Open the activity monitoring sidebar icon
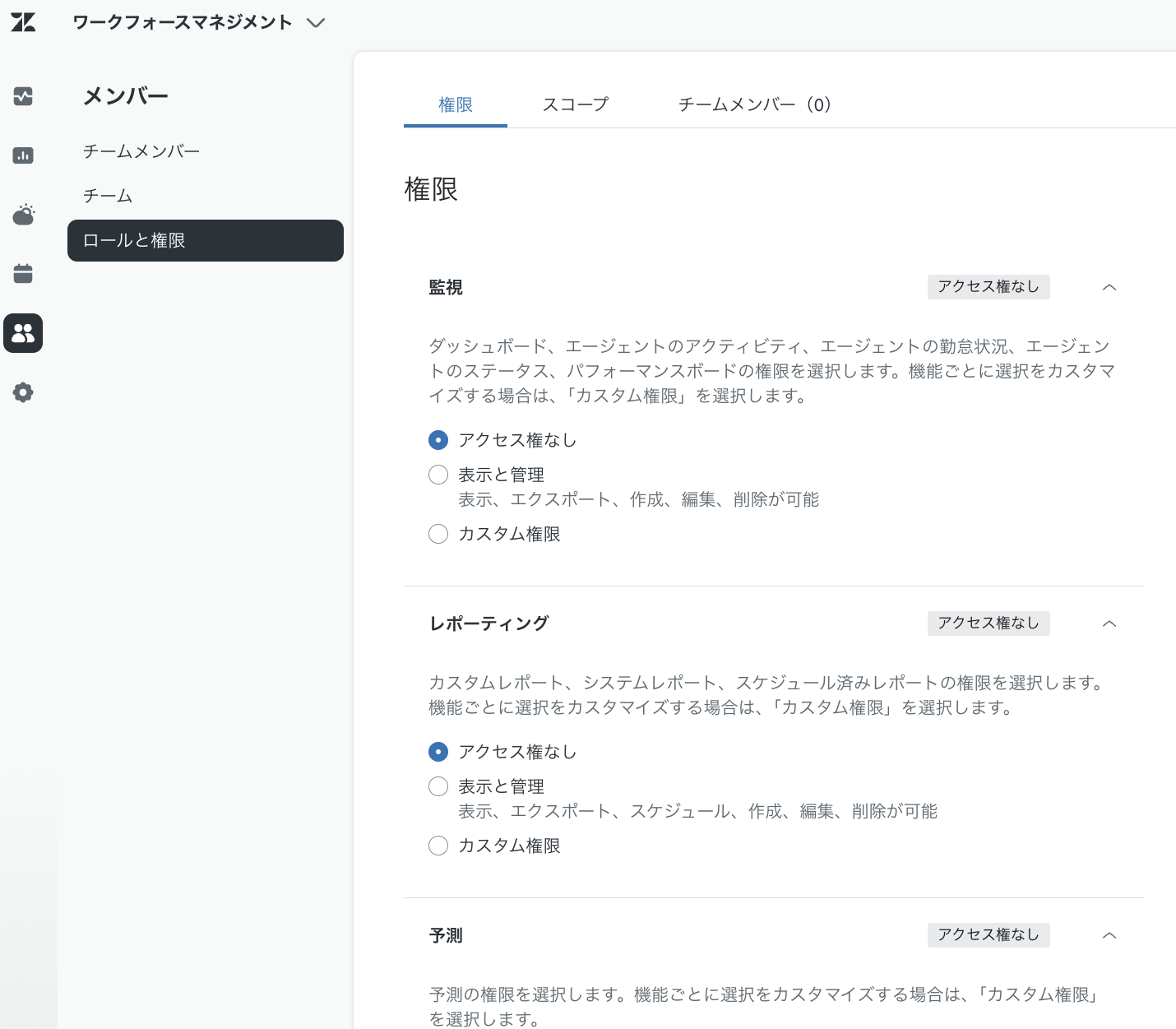 tap(23, 96)
